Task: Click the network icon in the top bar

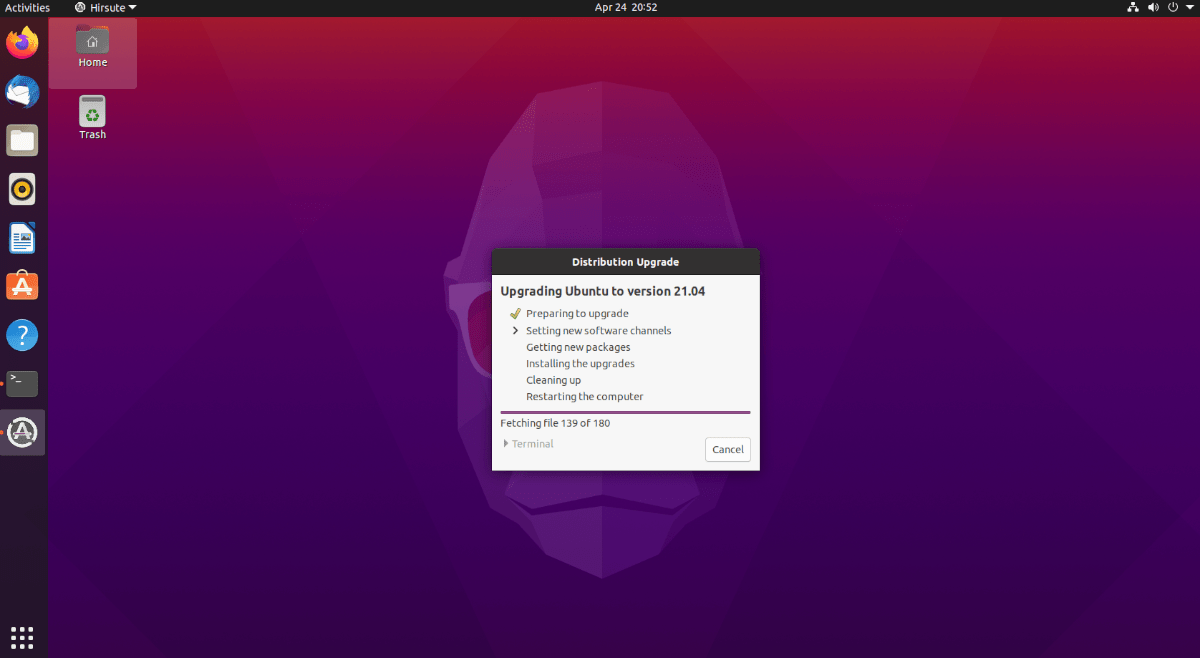Action: tap(1133, 7)
